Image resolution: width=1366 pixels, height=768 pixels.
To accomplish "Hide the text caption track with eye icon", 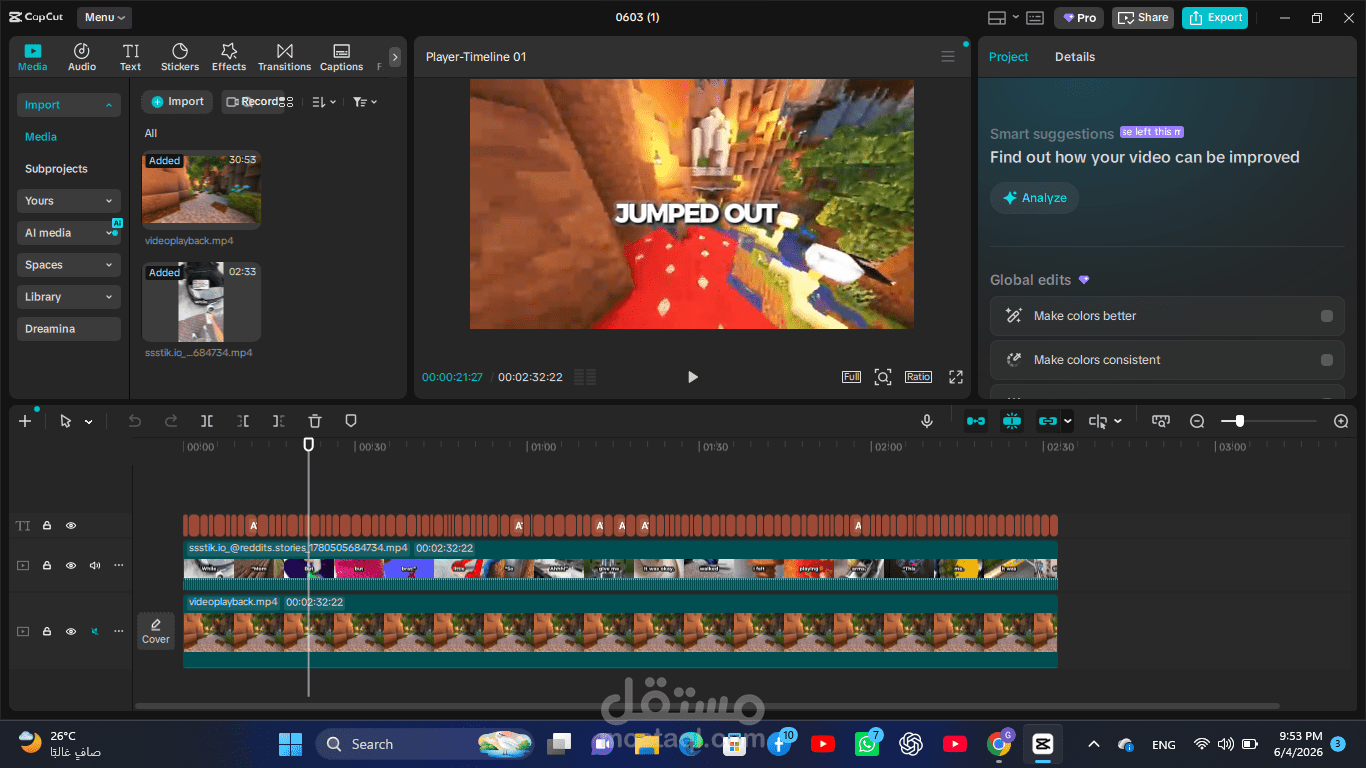I will tap(71, 525).
